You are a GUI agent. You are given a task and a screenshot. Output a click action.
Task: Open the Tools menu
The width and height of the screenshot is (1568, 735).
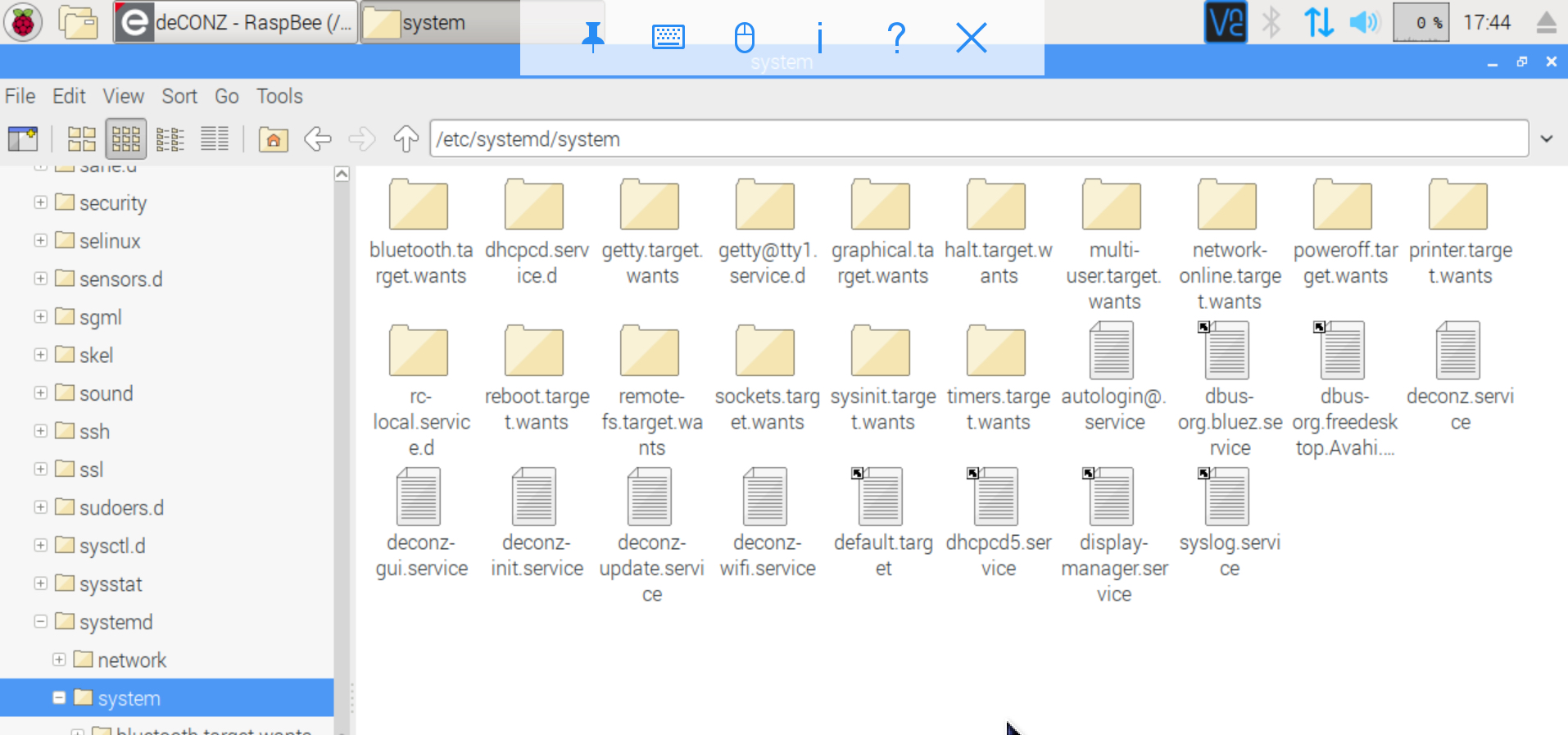pos(279,96)
